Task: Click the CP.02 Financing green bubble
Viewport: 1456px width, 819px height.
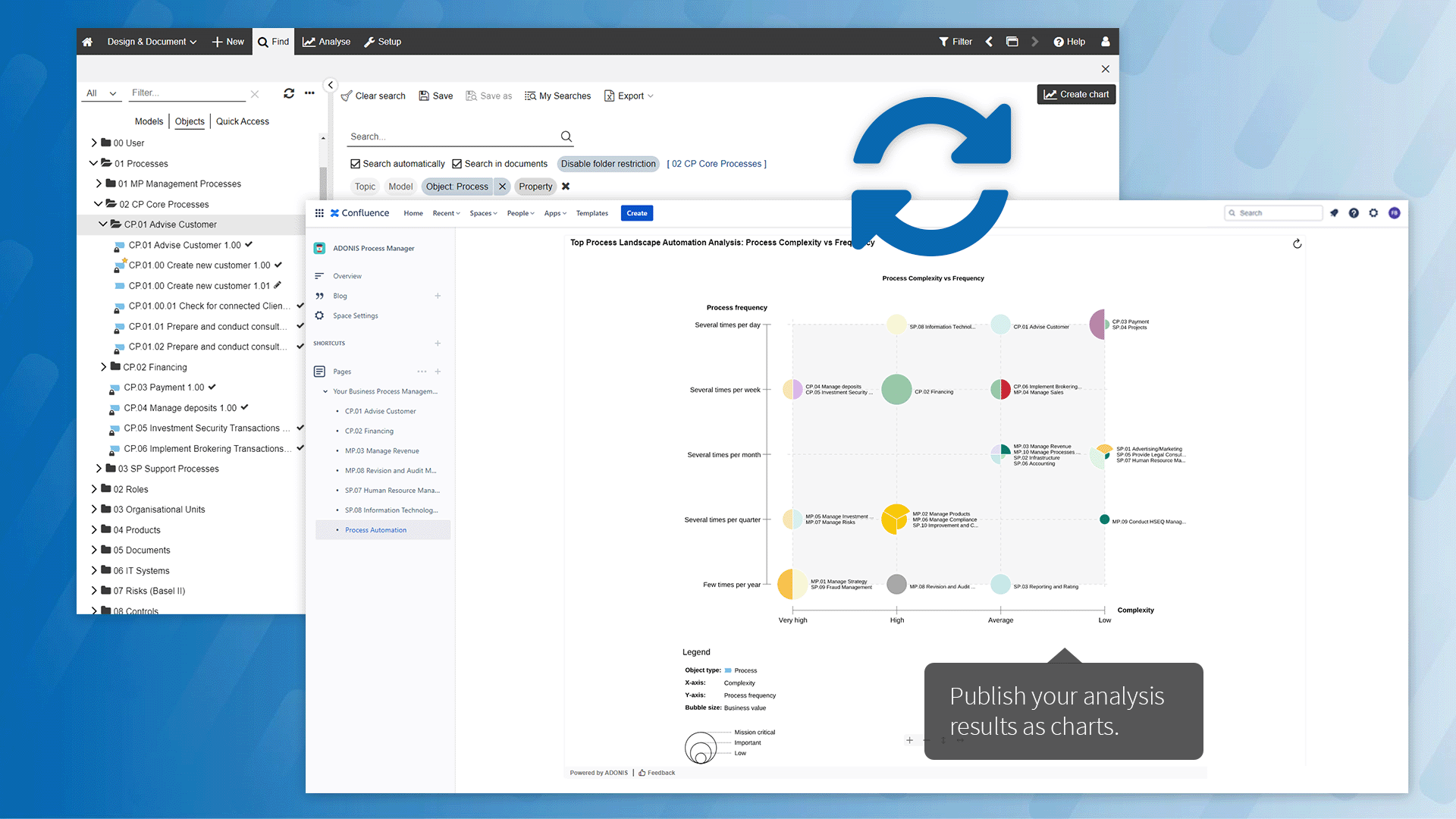Action: click(x=896, y=390)
